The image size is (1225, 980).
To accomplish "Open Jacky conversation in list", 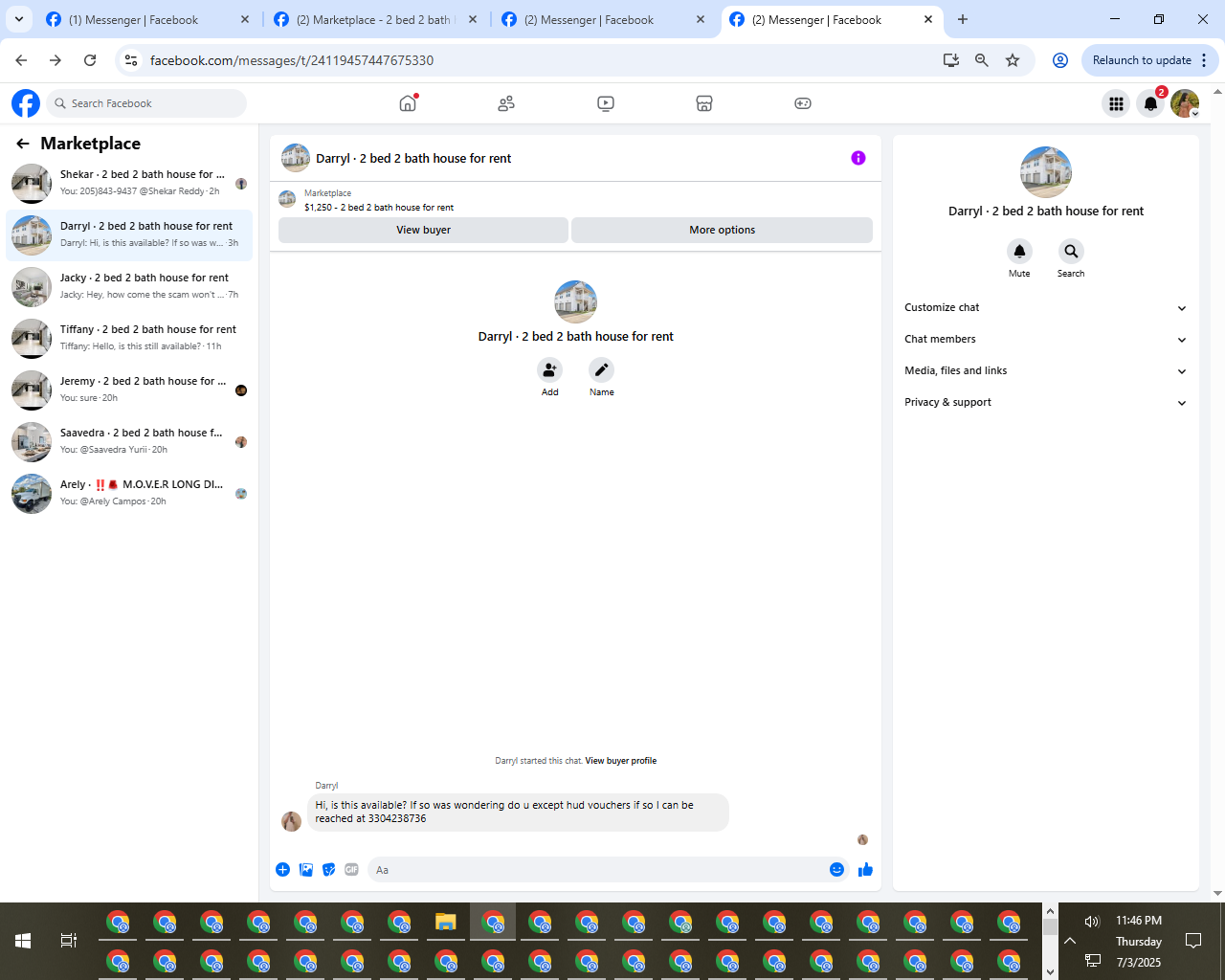I will (129, 286).
